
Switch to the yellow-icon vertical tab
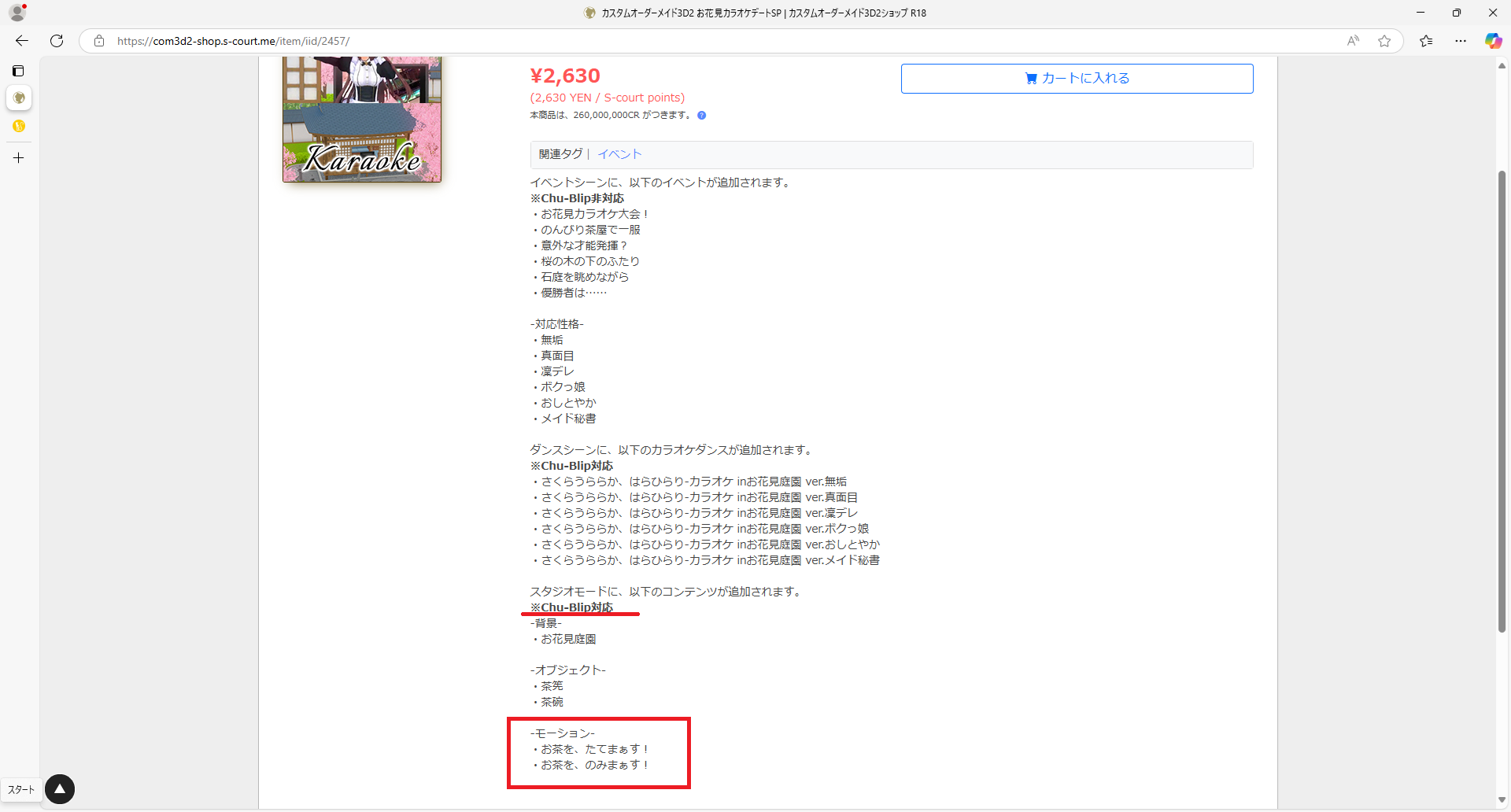coord(19,126)
